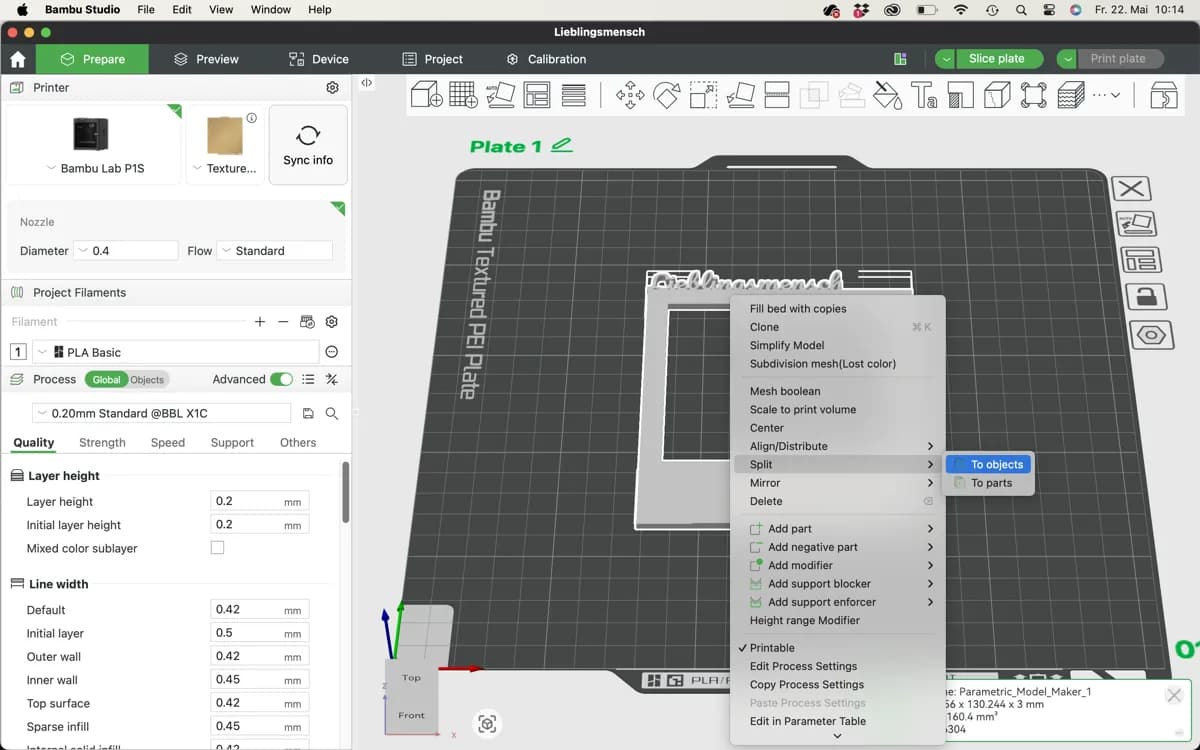Image resolution: width=1200 pixels, height=750 pixels.
Task: Select the Rotate tool in the toolbar
Action: coord(667,95)
